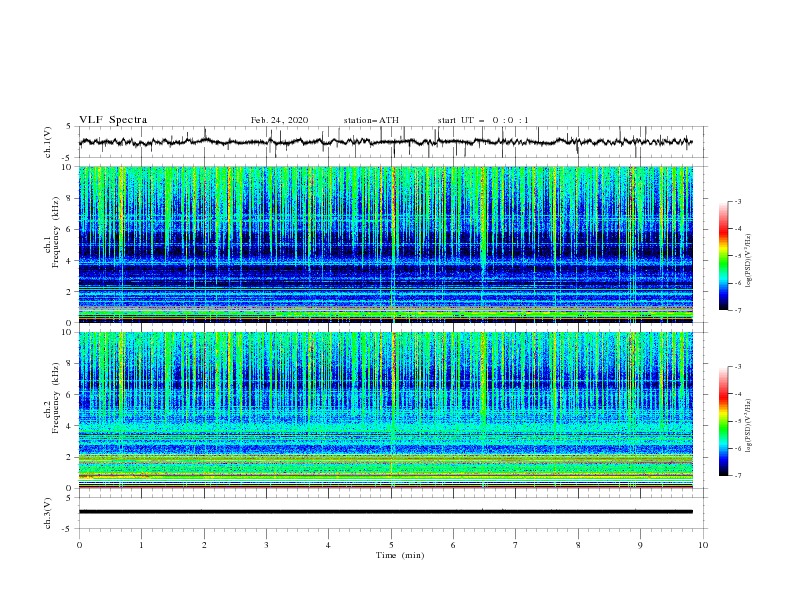
Task: Click time axis tick label "6"
Action: point(454,545)
